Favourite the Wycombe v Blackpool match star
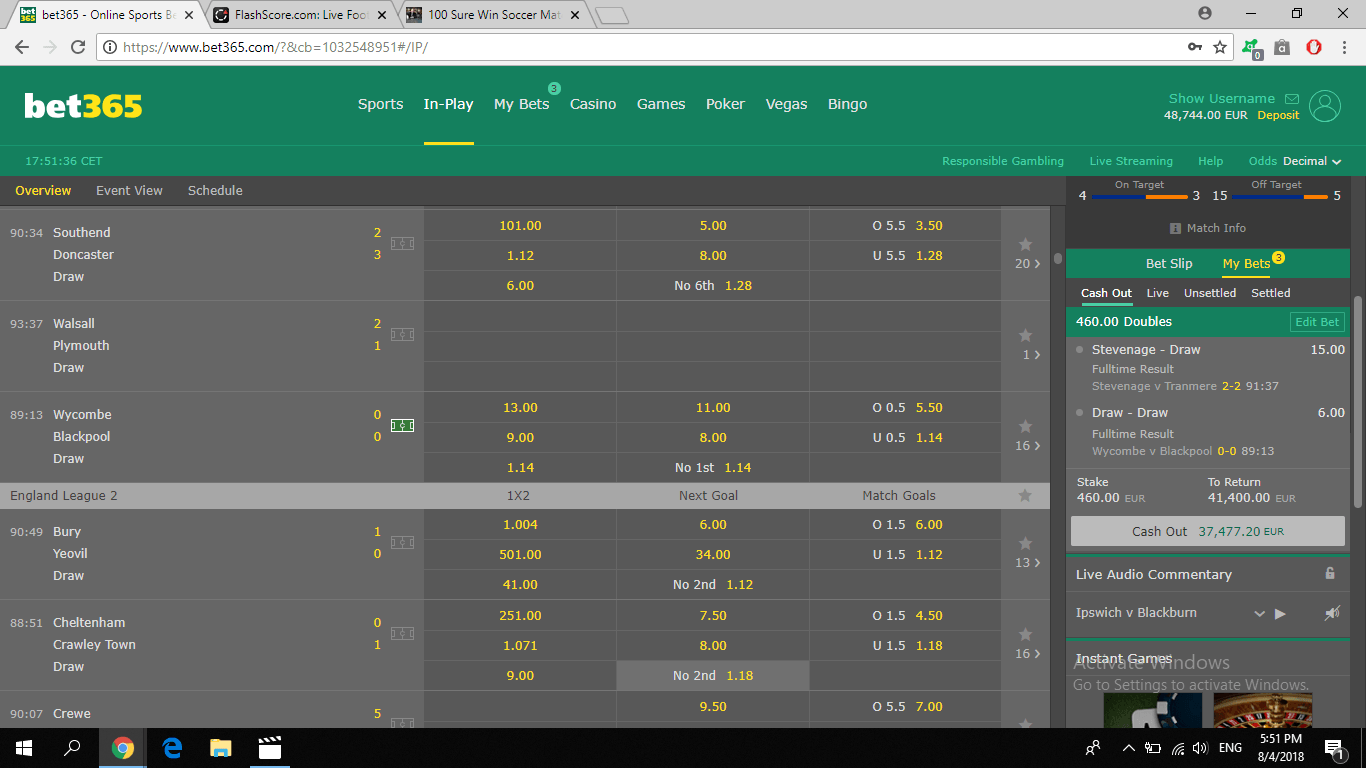The height and width of the screenshot is (768, 1366). (x=1025, y=426)
